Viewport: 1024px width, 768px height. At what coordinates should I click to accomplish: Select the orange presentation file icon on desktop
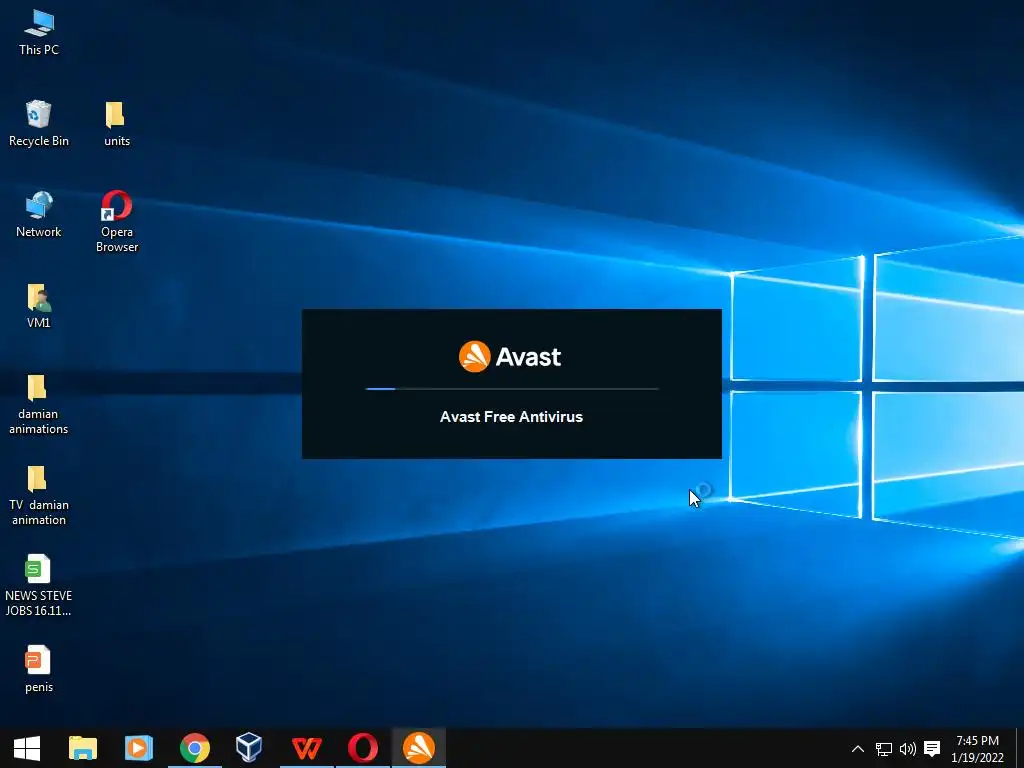coord(39,669)
